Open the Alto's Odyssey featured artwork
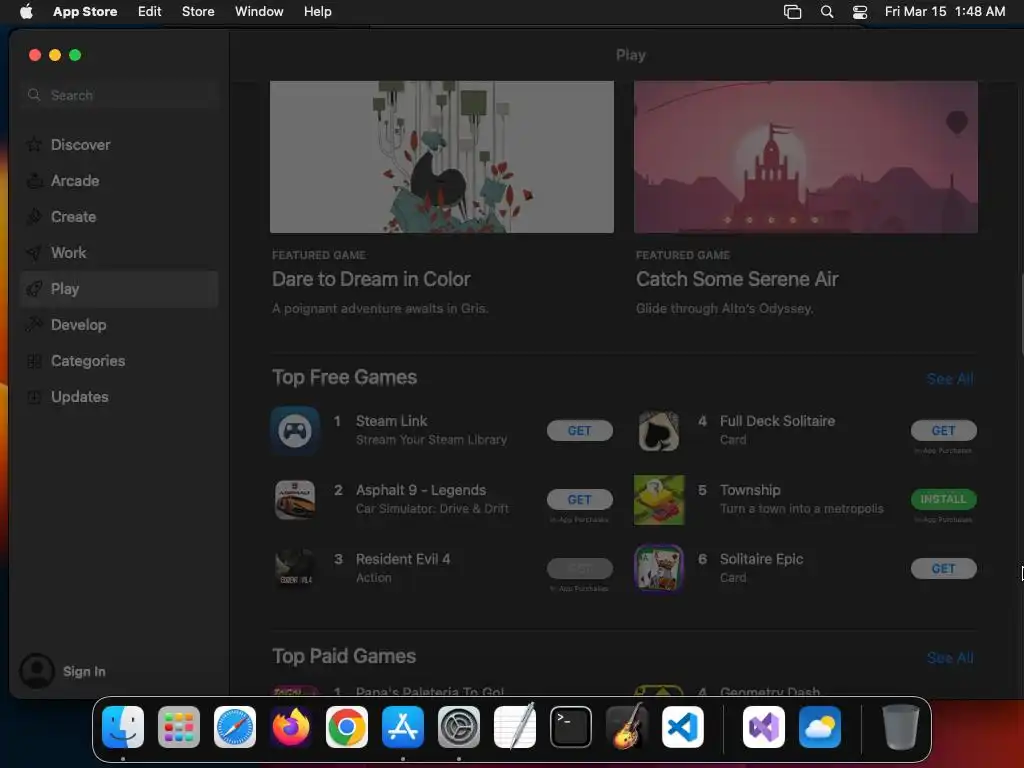This screenshot has width=1024, height=768. [805, 157]
